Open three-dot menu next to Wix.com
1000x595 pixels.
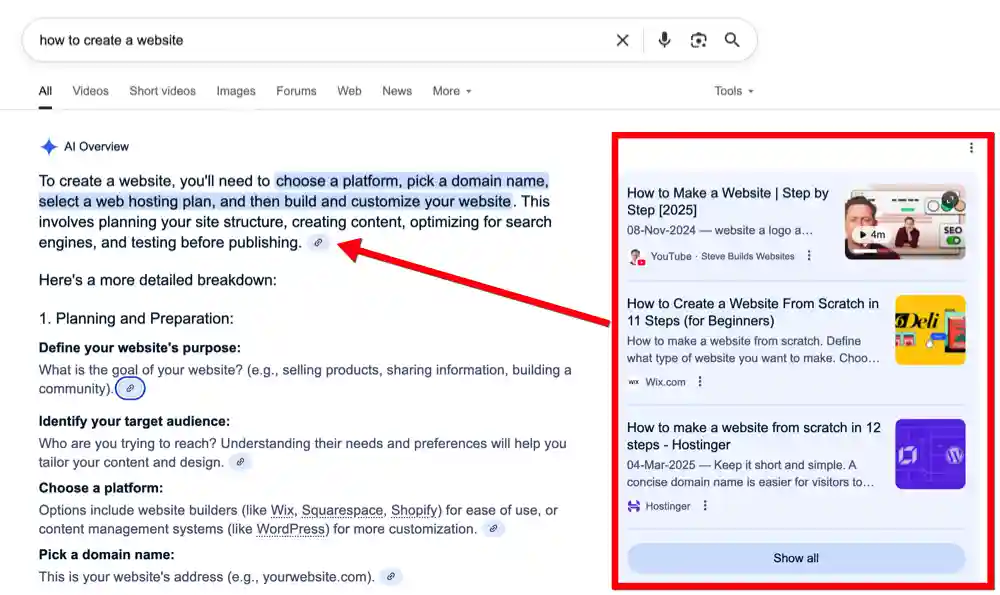point(700,381)
